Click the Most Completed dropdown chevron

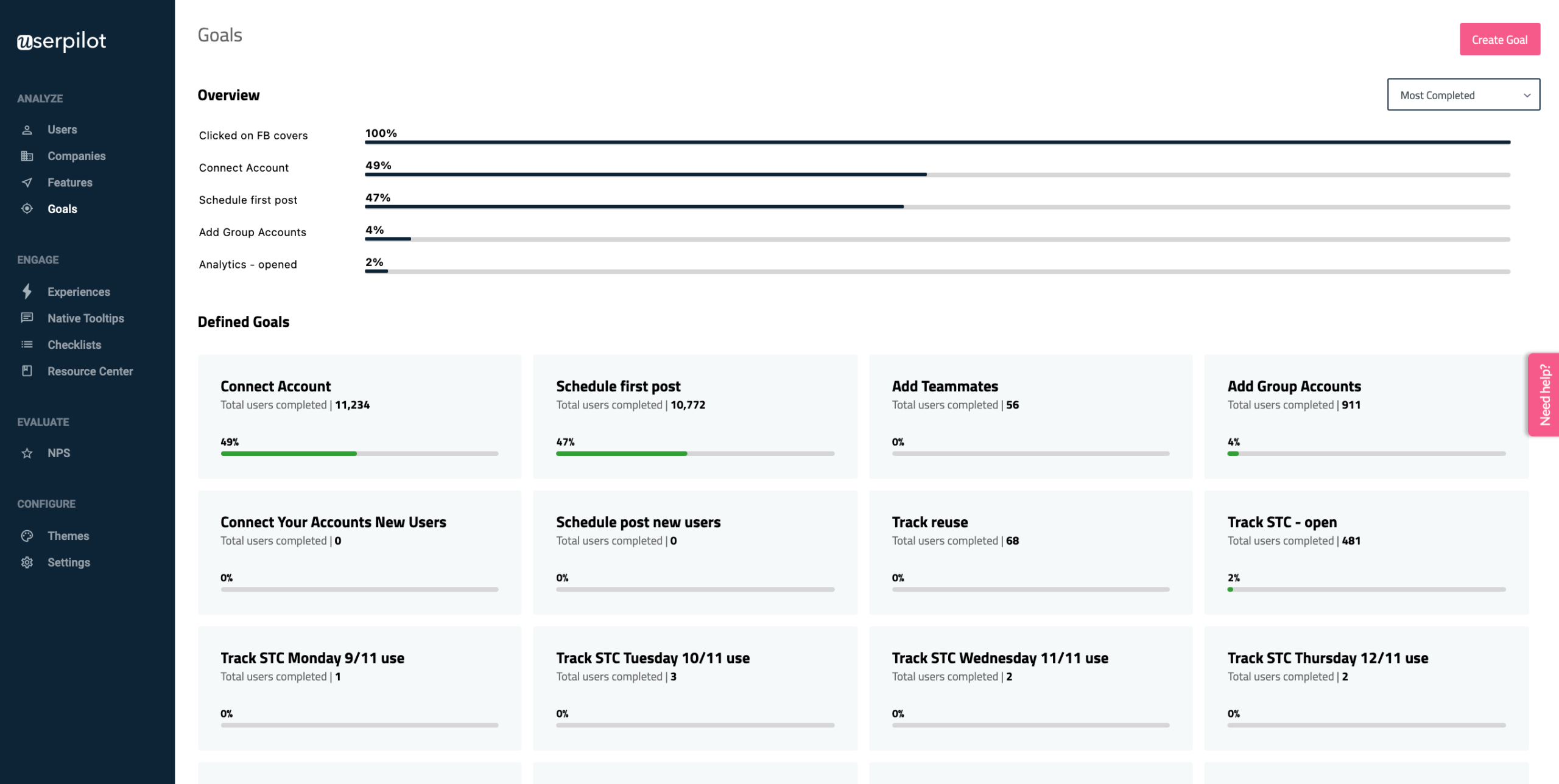[x=1527, y=96]
